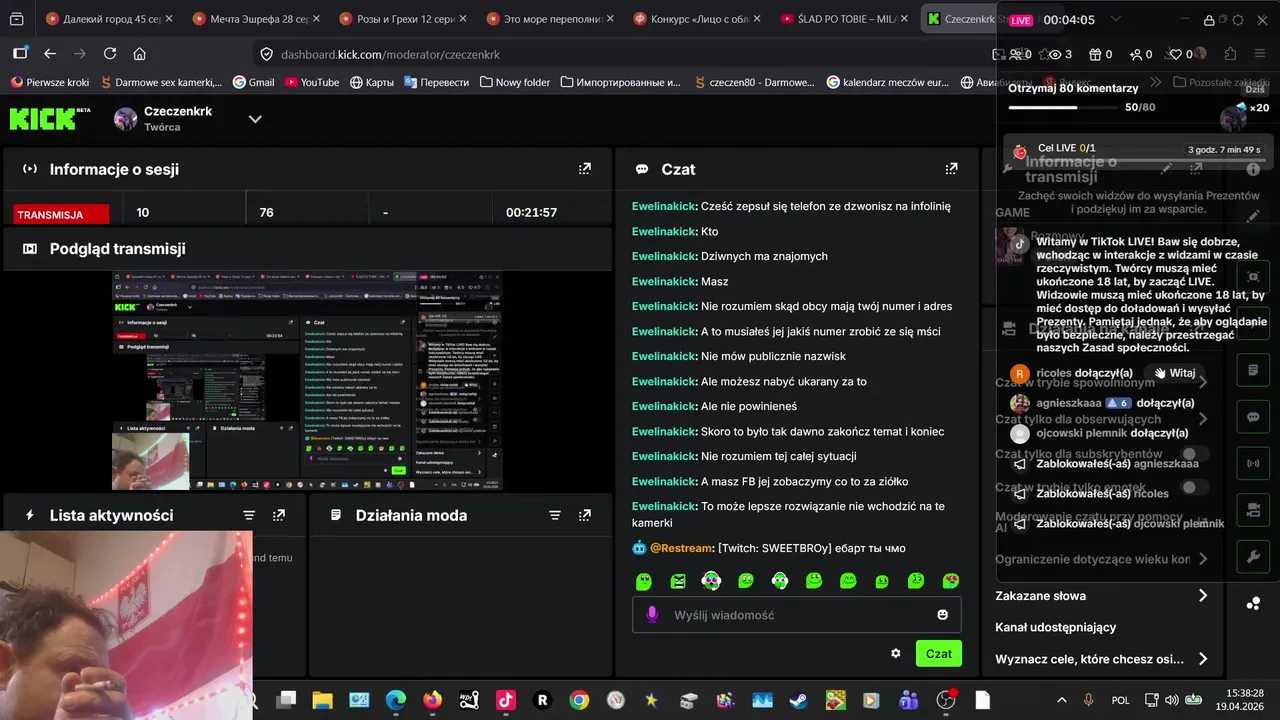Switch to the Это море переполни tab
1280x720 pixels.
(549, 19)
